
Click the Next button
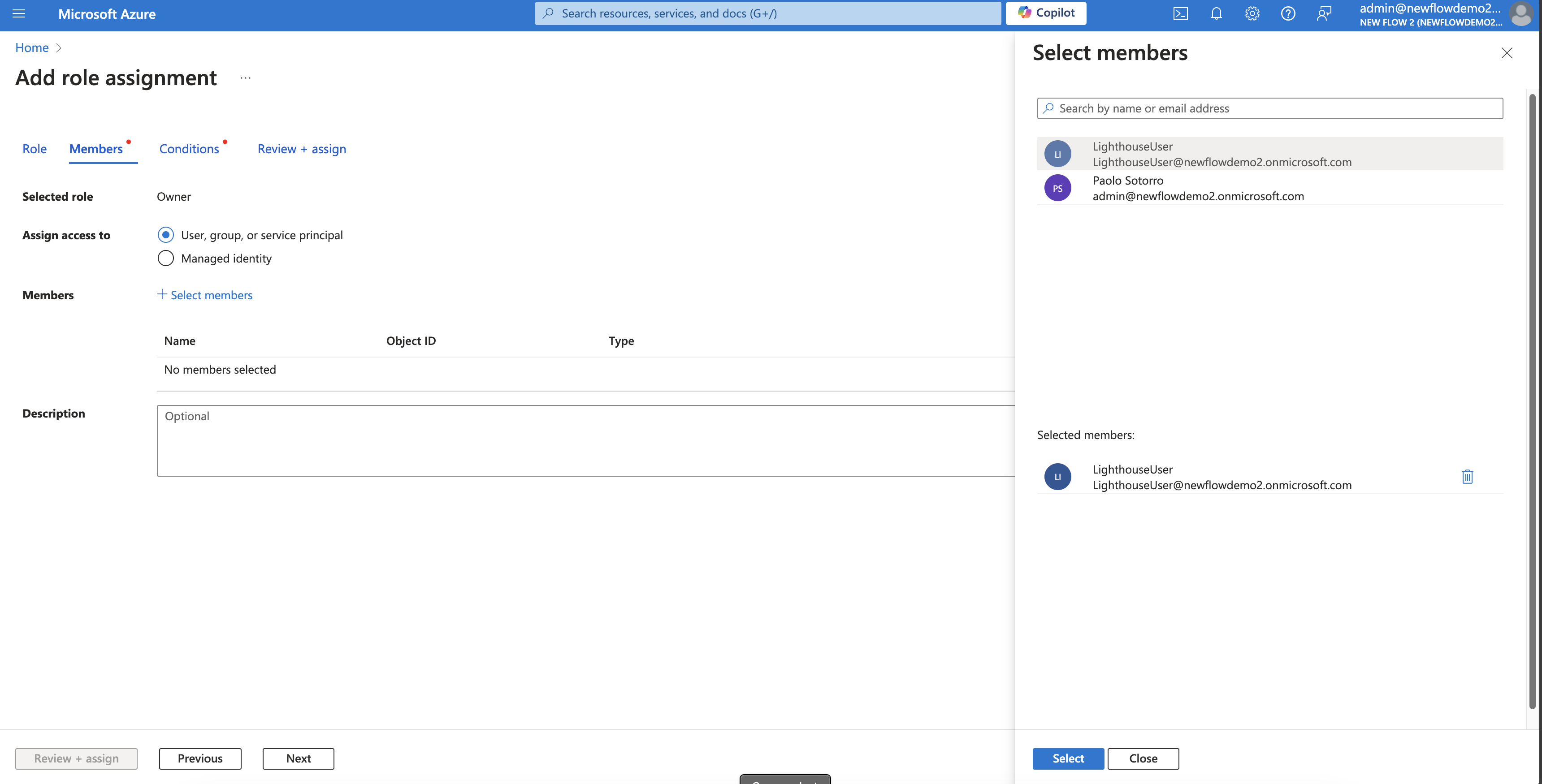(x=298, y=758)
